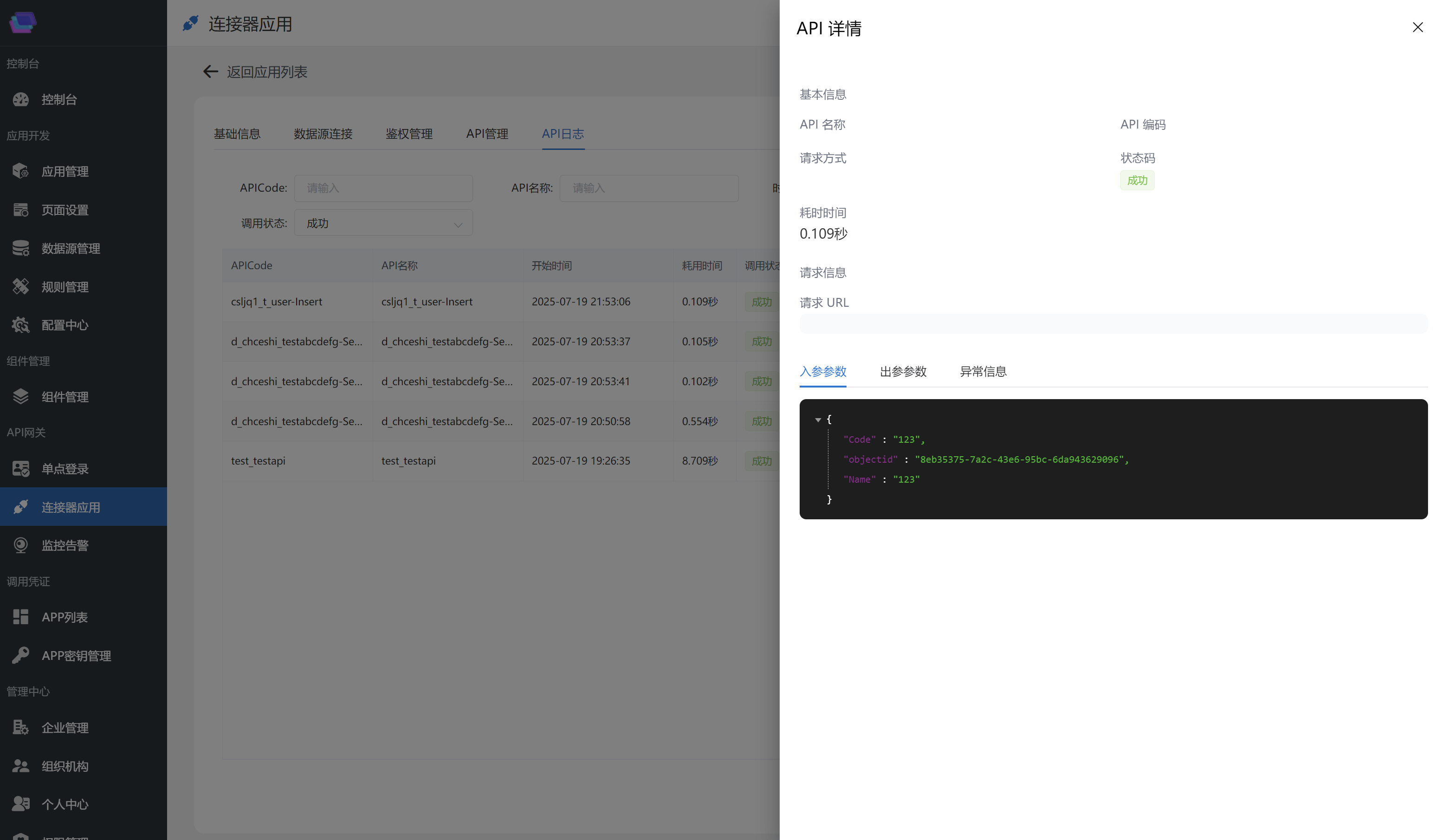Click the 数据源管理 database icon

coord(21,248)
